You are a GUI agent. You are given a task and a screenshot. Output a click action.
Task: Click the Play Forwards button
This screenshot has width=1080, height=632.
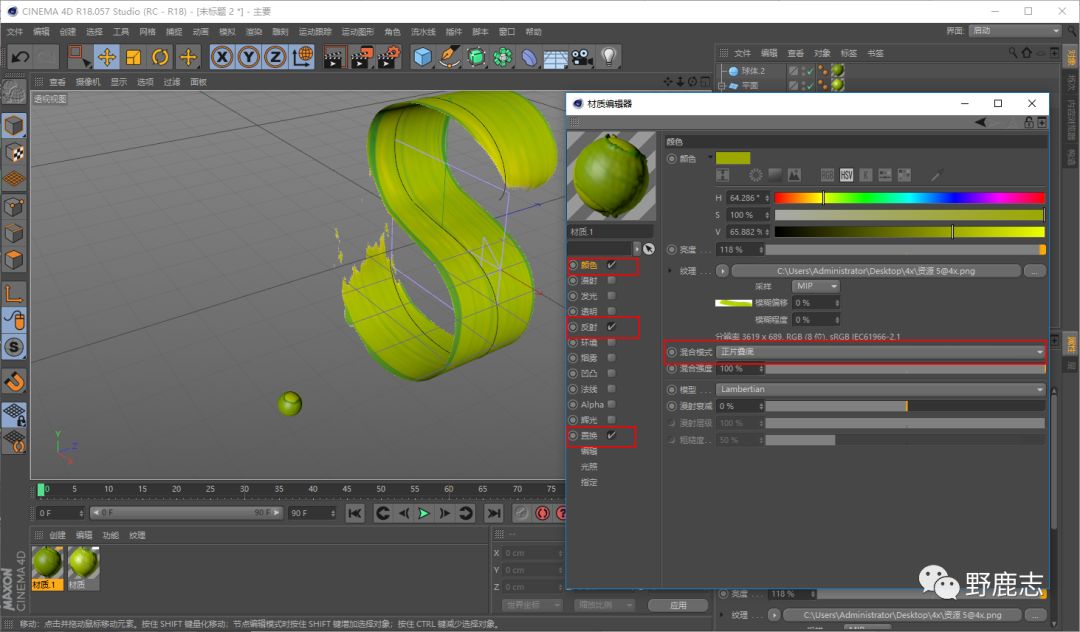tap(424, 513)
